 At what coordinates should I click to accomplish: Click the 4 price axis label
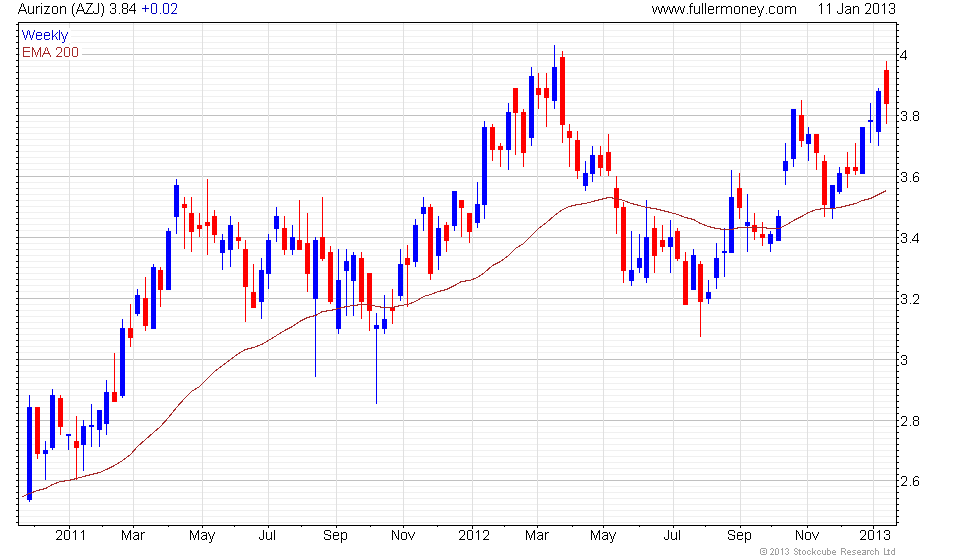coord(904,55)
